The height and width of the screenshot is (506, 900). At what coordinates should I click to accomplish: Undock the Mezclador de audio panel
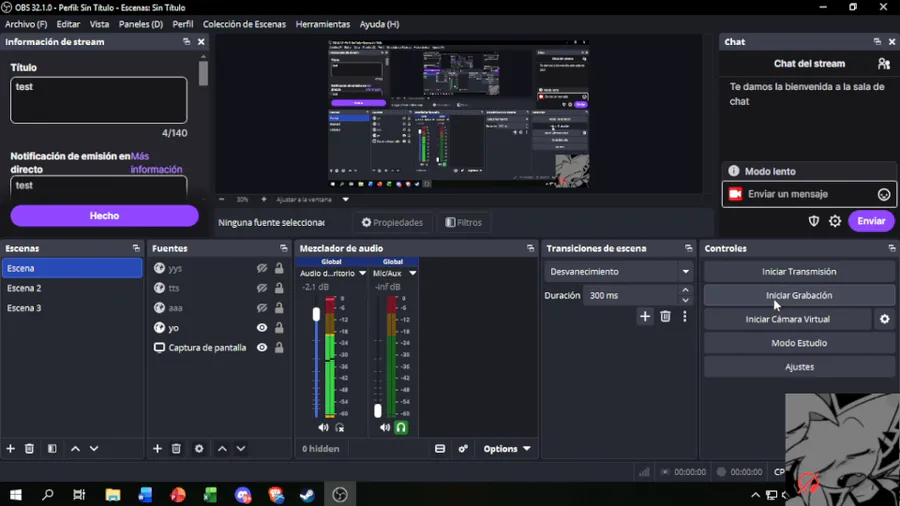click(x=530, y=248)
